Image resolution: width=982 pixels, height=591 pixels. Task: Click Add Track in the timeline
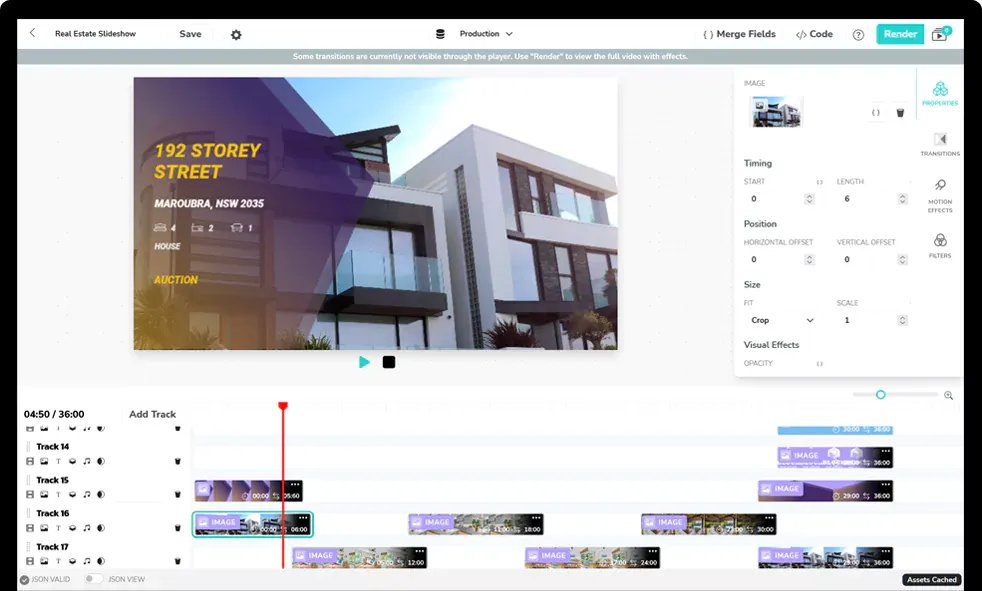point(152,414)
